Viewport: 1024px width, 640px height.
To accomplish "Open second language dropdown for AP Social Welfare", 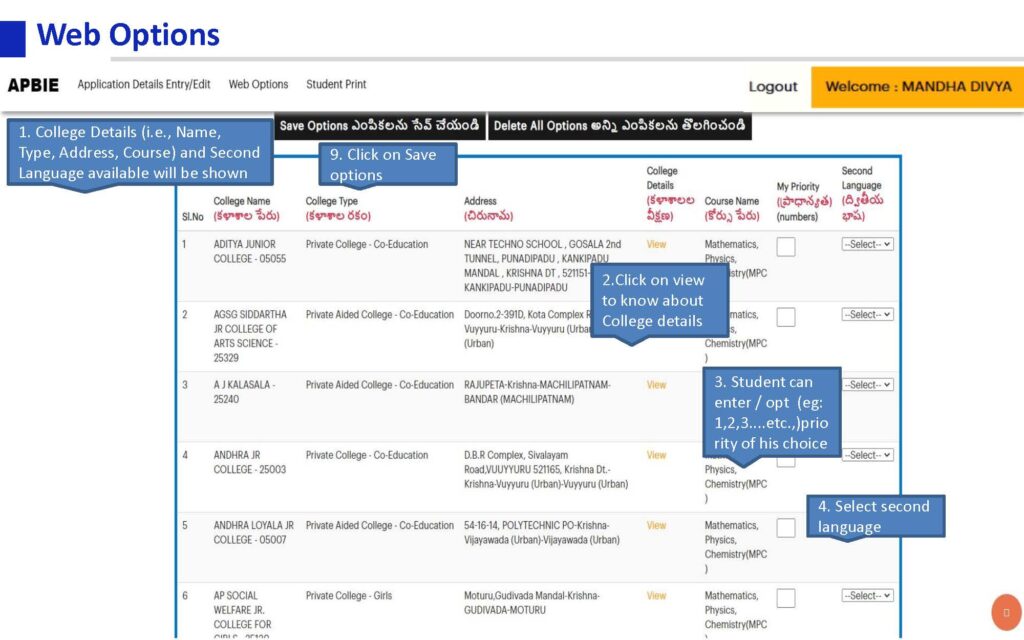I will 867,596.
